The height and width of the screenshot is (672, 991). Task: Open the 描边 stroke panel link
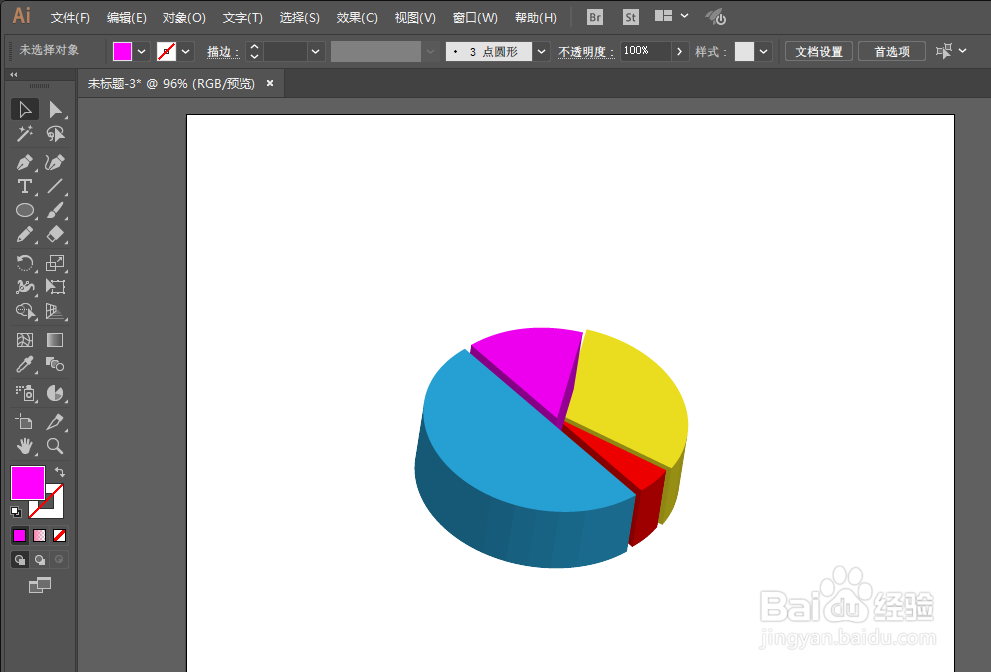pyautogui.click(x=223, y=52)
